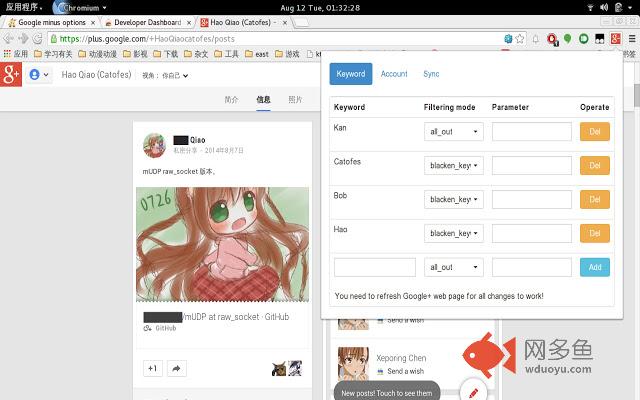Delete the Hao keyword
640x400 pixels.
[x=595, y=233]
